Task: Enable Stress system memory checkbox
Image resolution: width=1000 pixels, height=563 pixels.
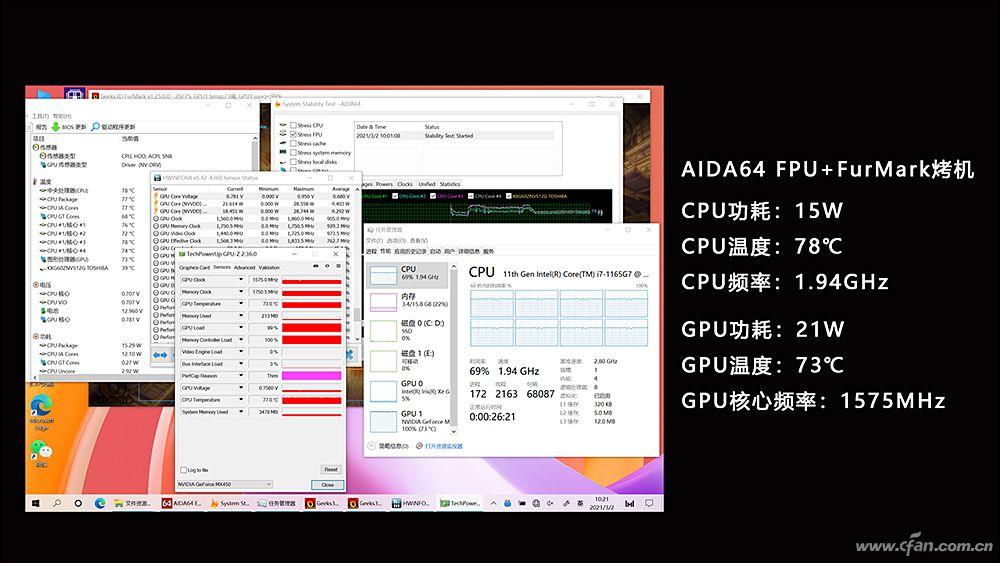Action: pyautogui.click(x=293, y=152)
